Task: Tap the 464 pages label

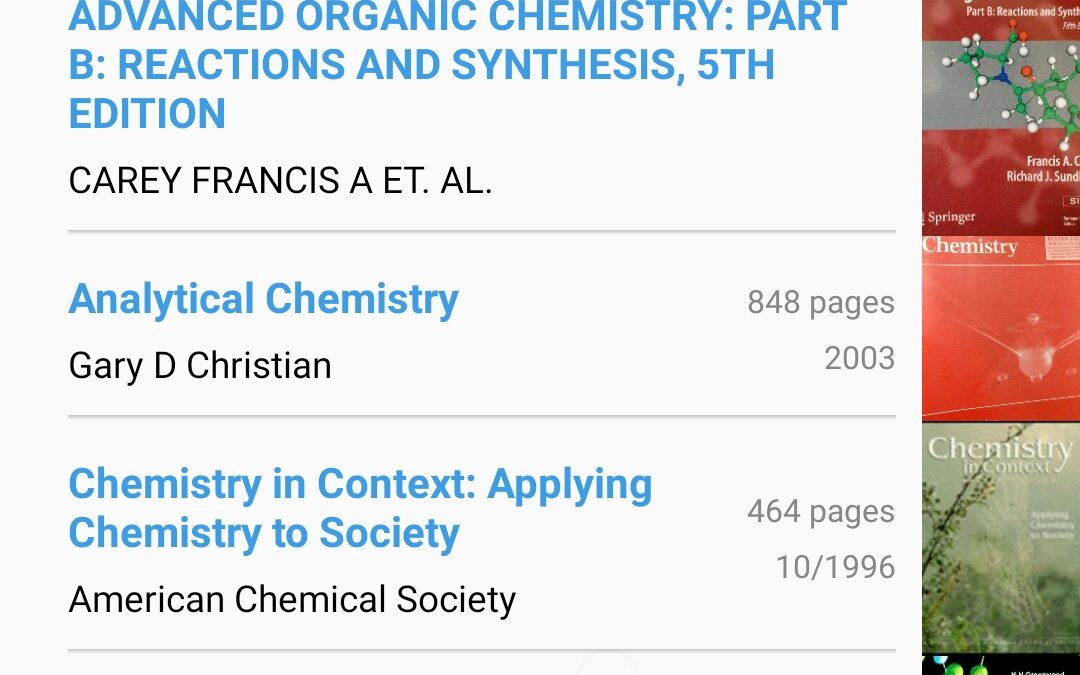Action: coord(820,511)
